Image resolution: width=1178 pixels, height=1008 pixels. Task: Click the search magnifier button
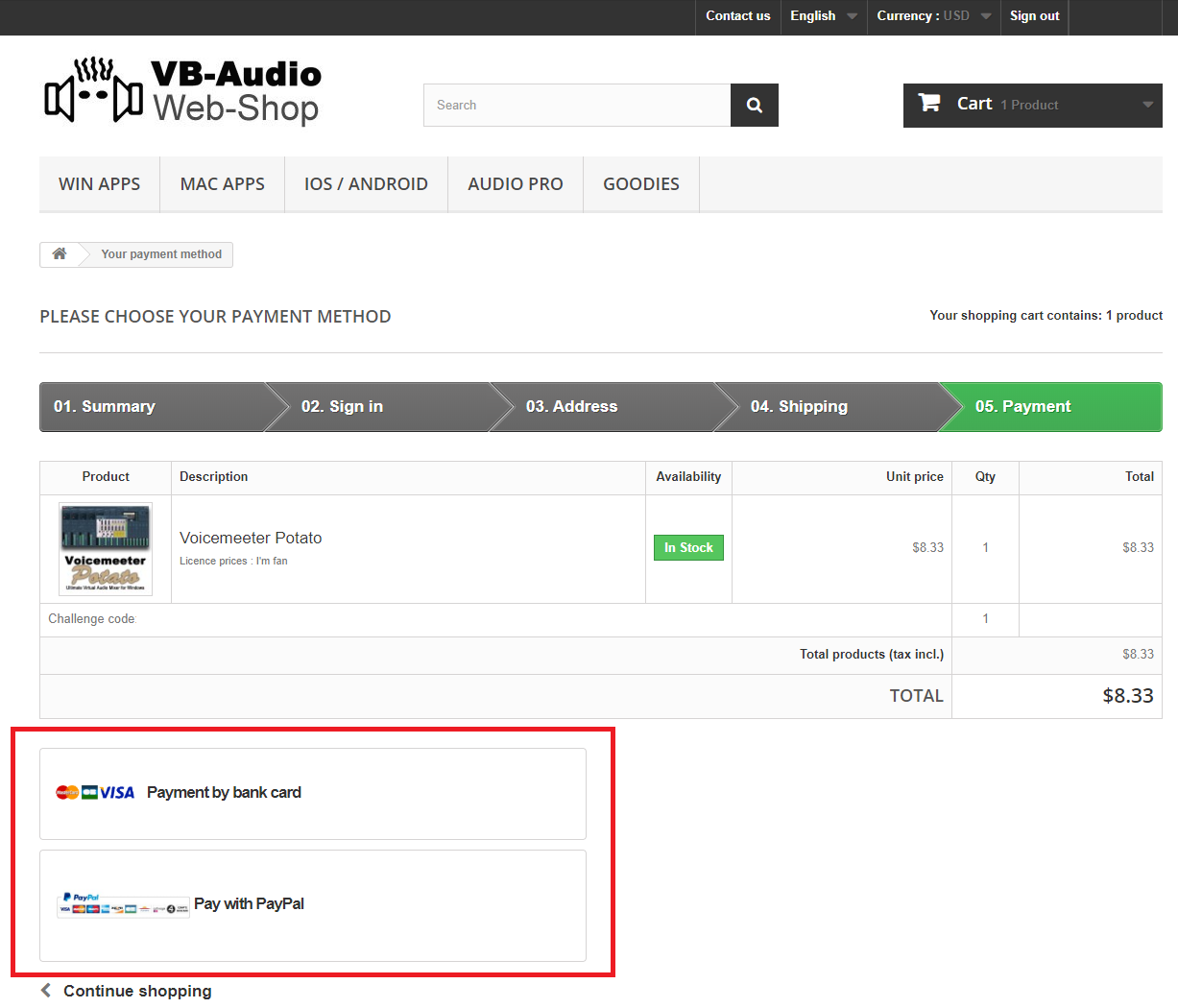click(755, 106)
